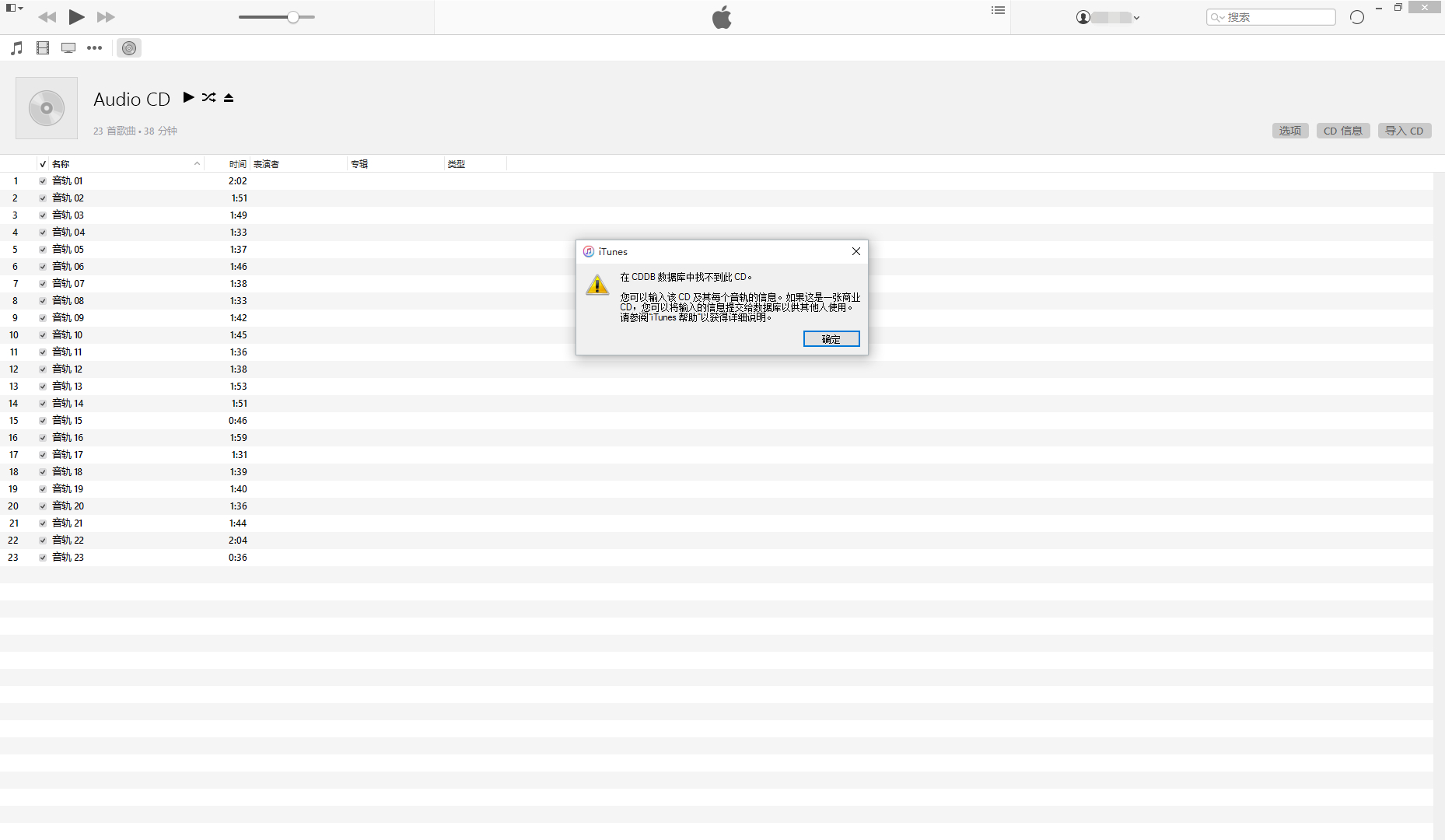Viewport: 1445px width, 840px height.
Task: Uncheck the checkbox for 音轨 17
Action: [43, 455]
